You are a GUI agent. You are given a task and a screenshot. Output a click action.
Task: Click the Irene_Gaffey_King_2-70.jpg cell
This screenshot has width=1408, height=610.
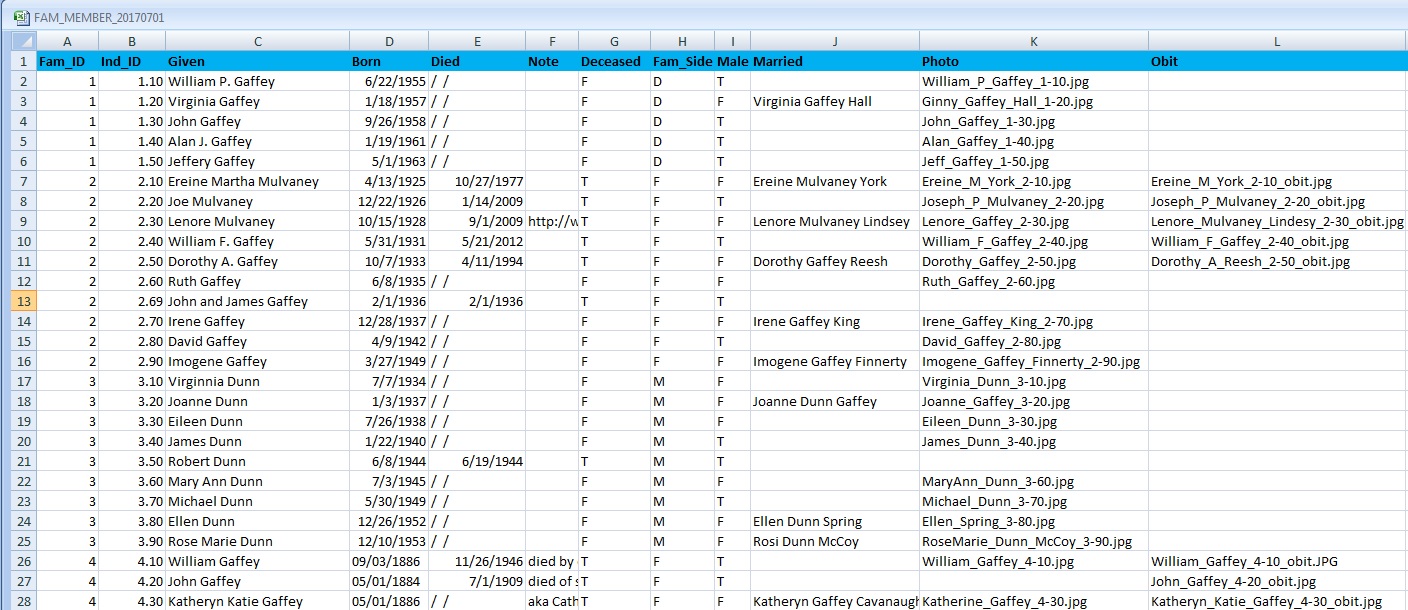tap(1034, 321)
